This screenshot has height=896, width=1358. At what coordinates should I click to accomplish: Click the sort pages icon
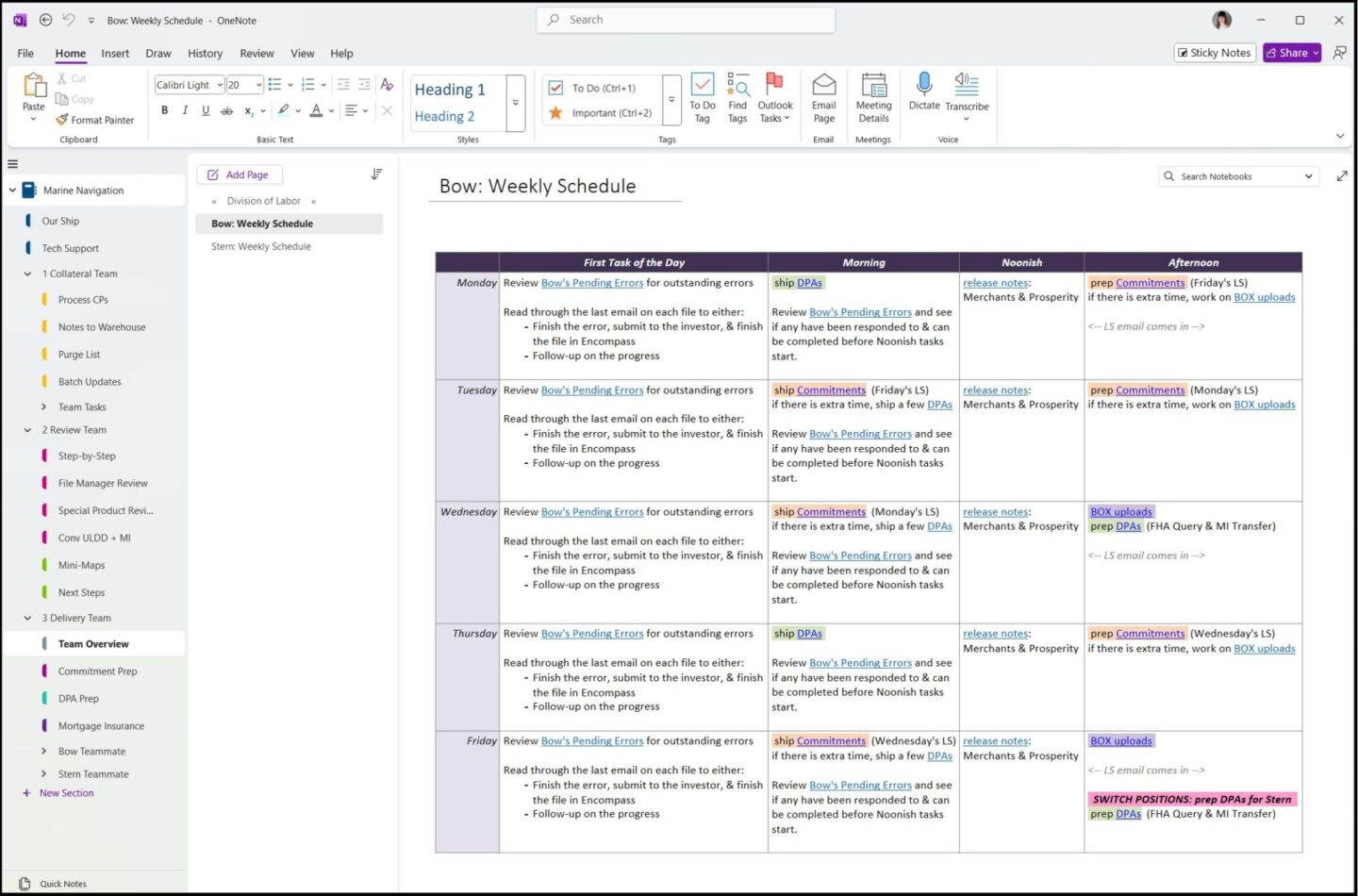coord(376,174)
